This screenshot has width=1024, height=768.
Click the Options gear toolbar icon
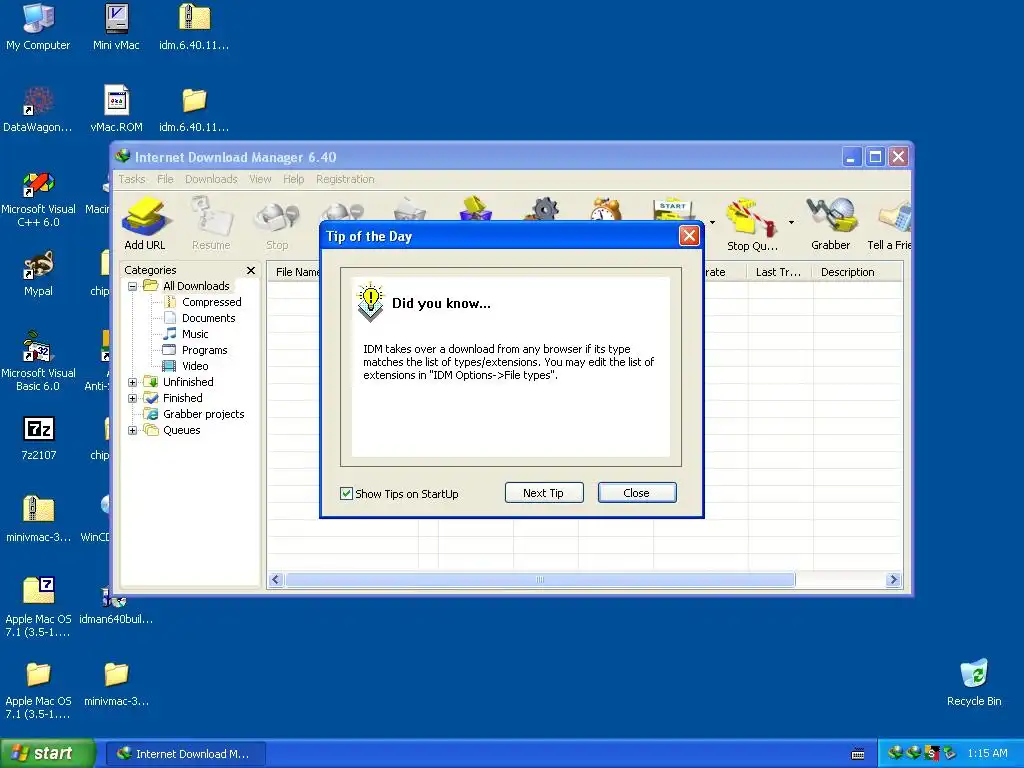point(544,209)
